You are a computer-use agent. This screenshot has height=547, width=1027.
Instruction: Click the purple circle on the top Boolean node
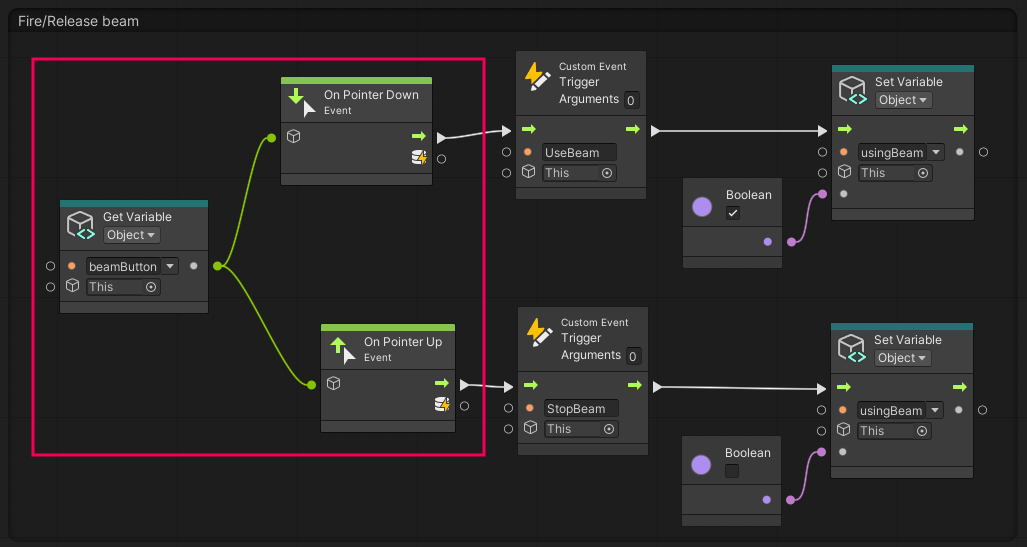pos(702,207)
